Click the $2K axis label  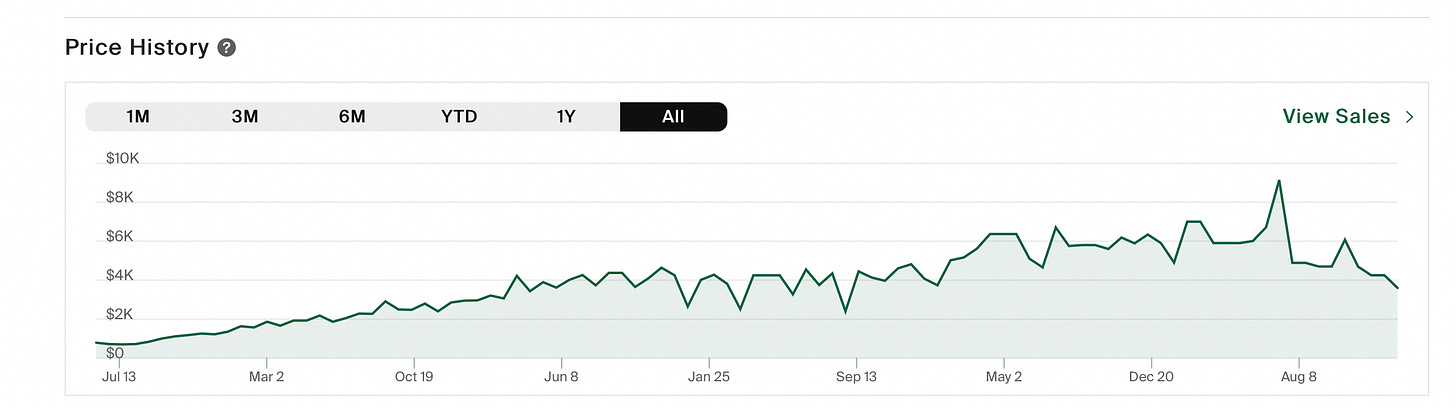[x=119, y=315]
